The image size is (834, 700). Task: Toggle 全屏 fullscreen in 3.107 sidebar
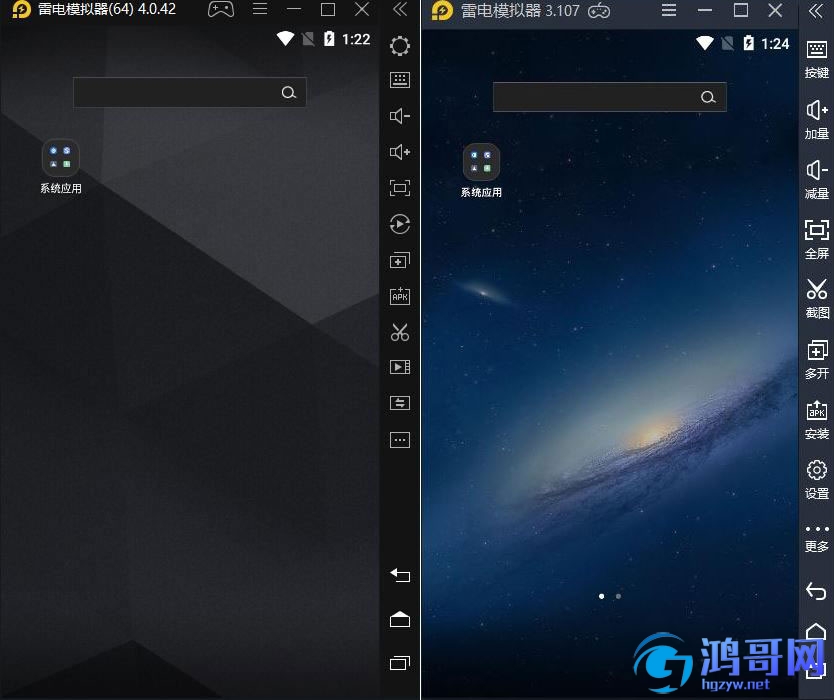816,239
